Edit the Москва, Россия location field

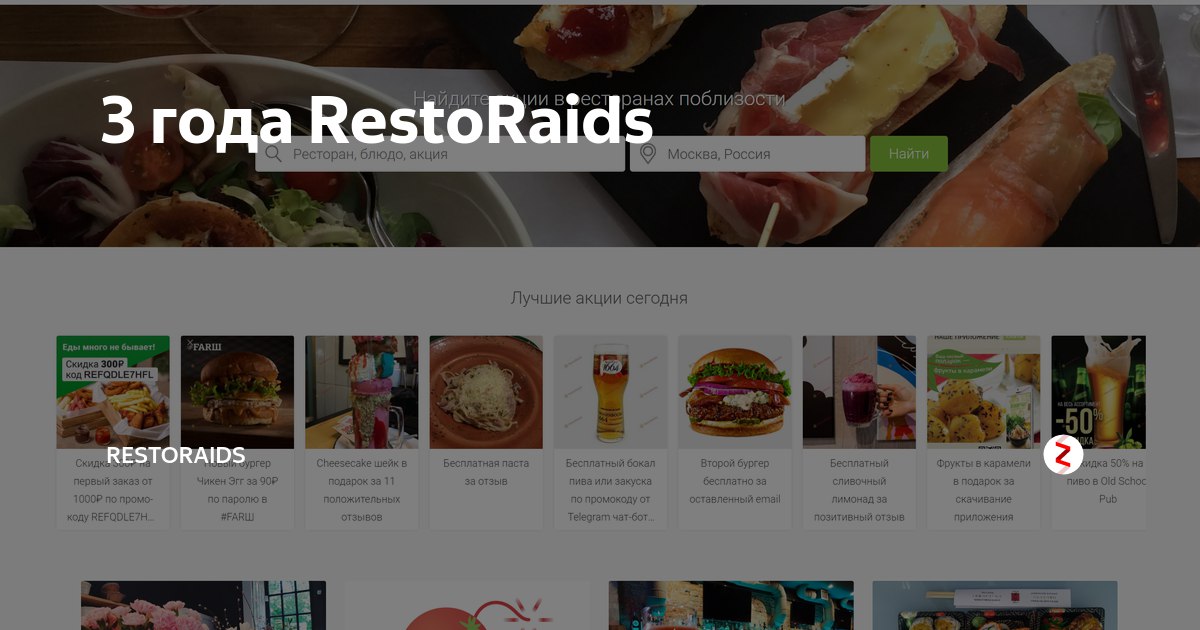747,154
